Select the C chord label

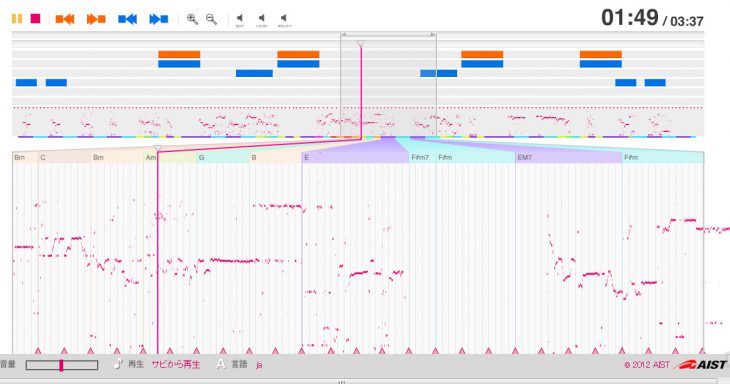[x=43, y=157]
